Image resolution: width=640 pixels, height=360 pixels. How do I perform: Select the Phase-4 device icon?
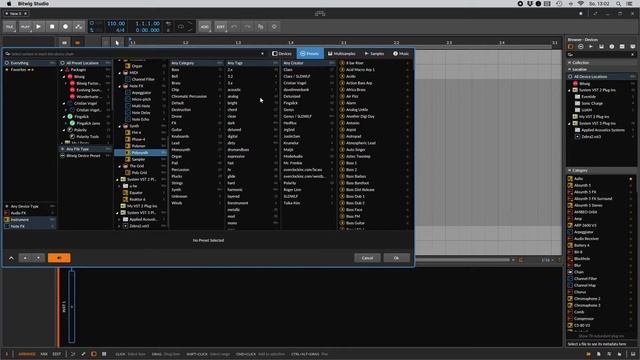click(128, 139)
